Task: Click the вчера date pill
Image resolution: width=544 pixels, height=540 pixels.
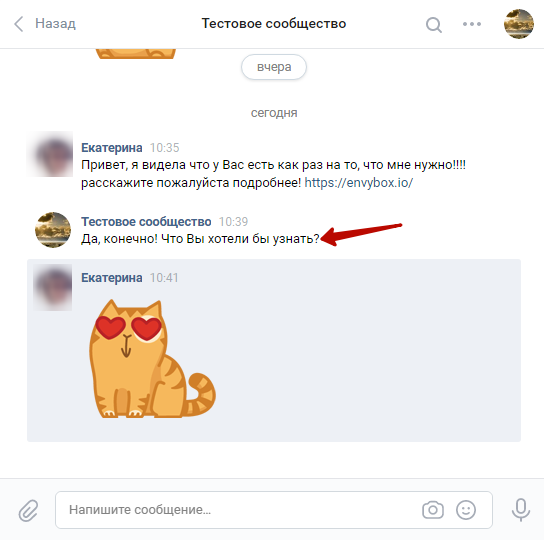Action: tap(274, 67)
